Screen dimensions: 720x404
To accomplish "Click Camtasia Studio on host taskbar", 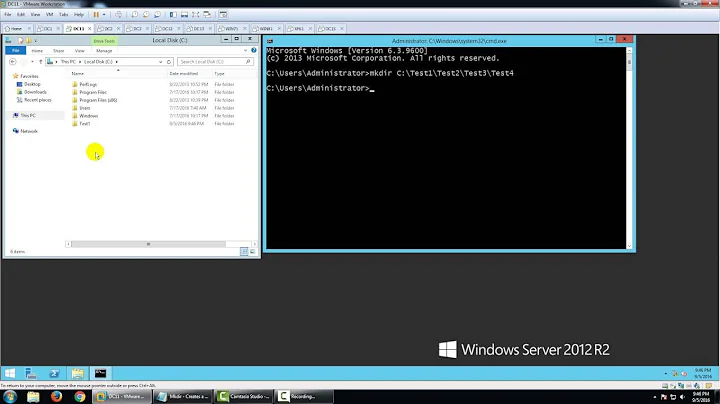I will [x=244, y=396].
